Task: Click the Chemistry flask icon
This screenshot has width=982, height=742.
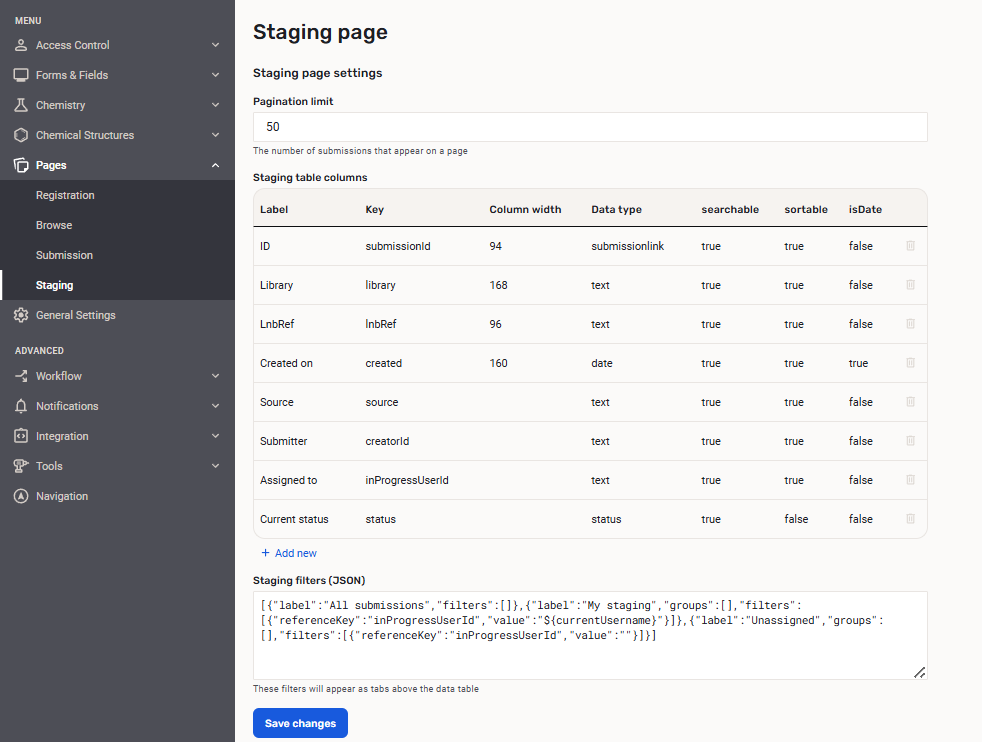Action: pos(21,105)
